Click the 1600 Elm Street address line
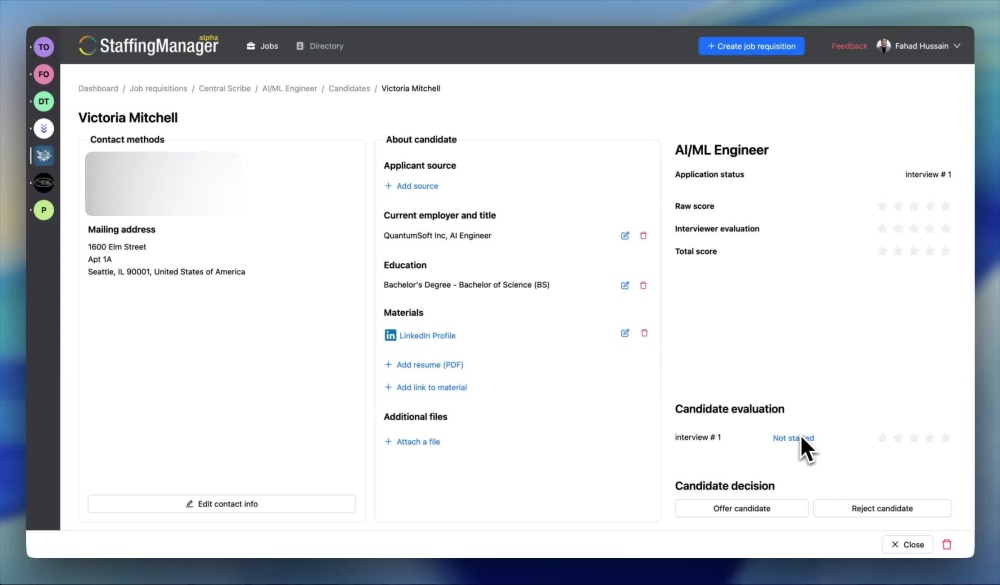The height and width of the screenshot is (585, 1000). 117,247
